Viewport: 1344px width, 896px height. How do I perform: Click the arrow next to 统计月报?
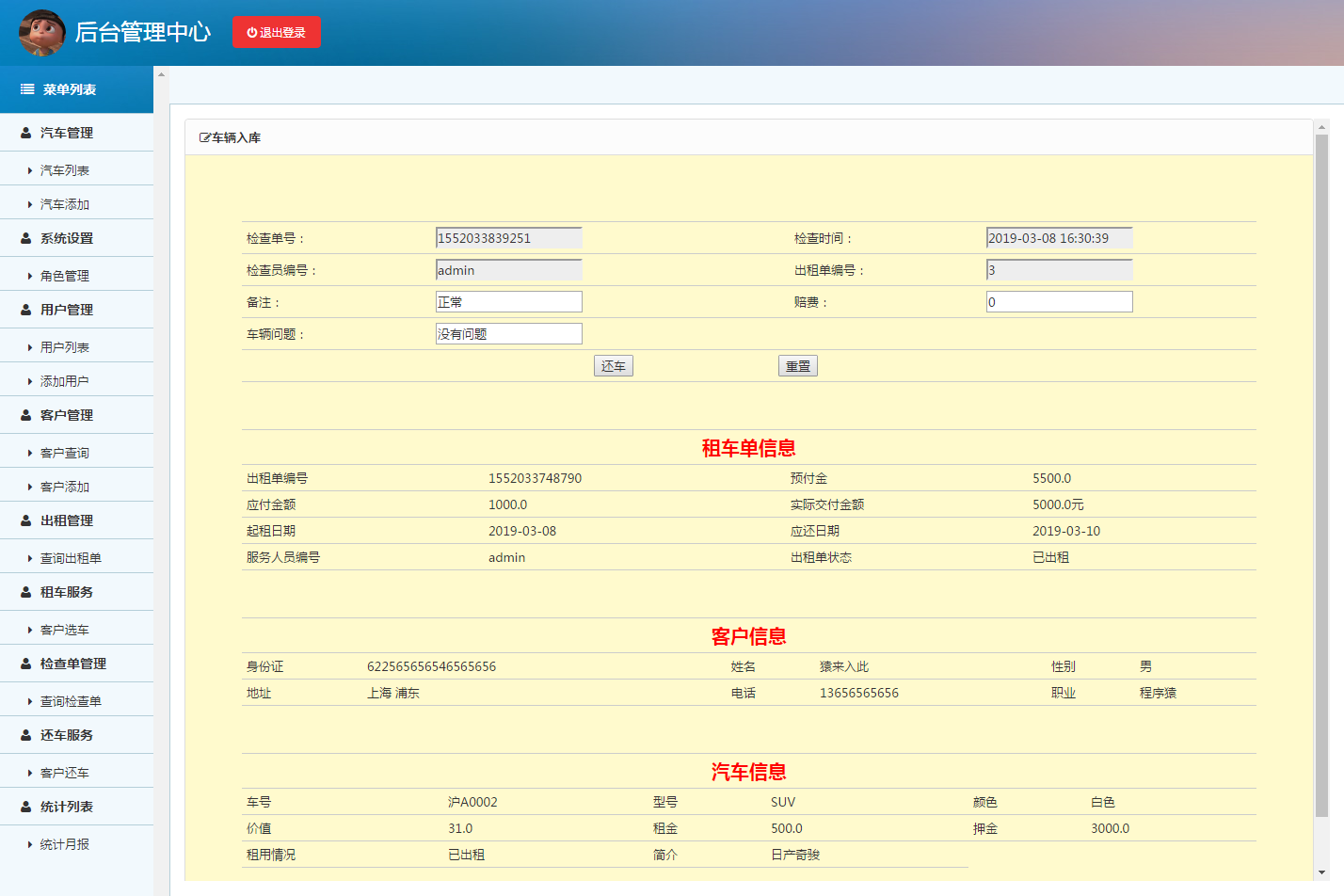[28, 842]
